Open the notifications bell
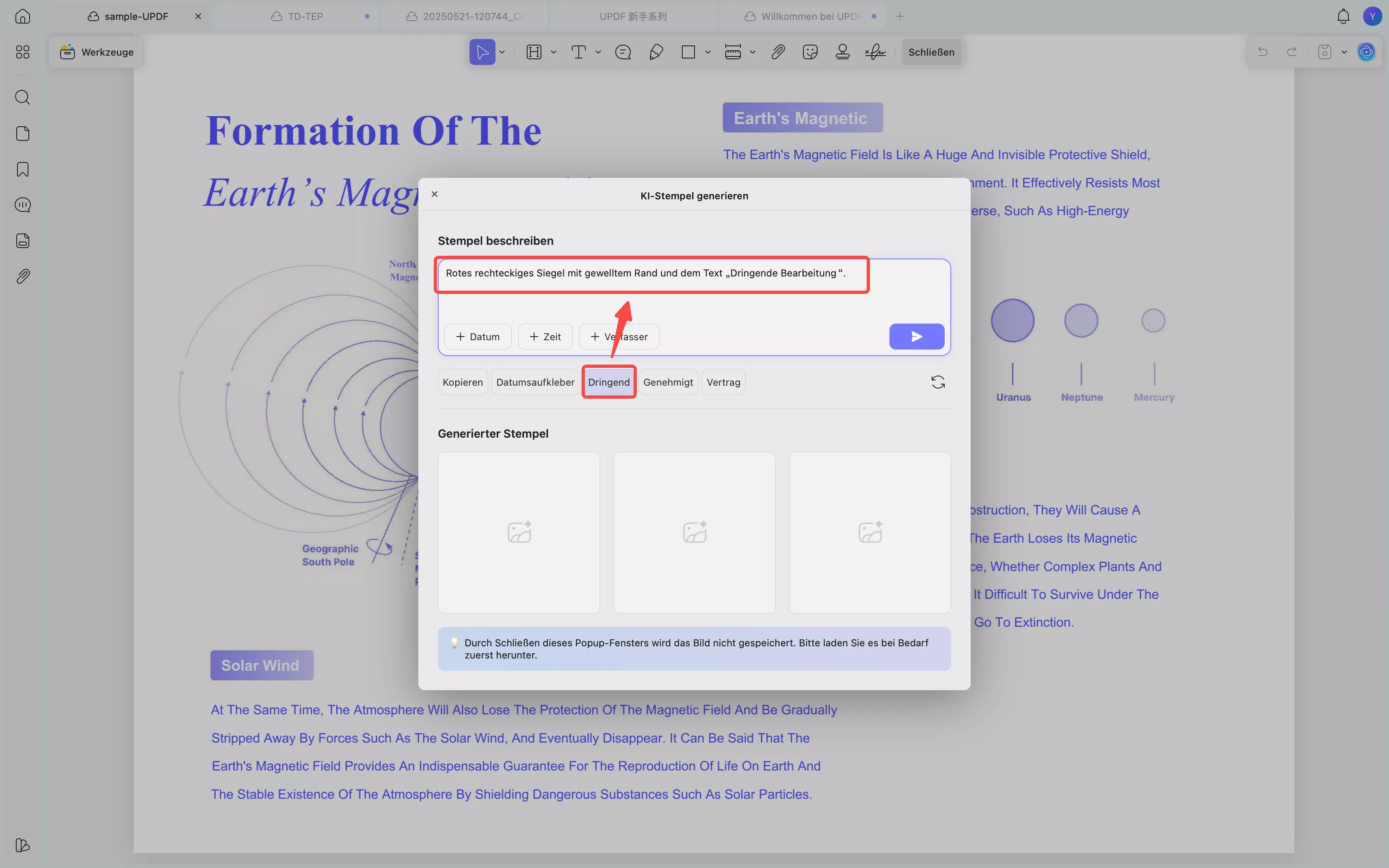 click(1342, 17)
